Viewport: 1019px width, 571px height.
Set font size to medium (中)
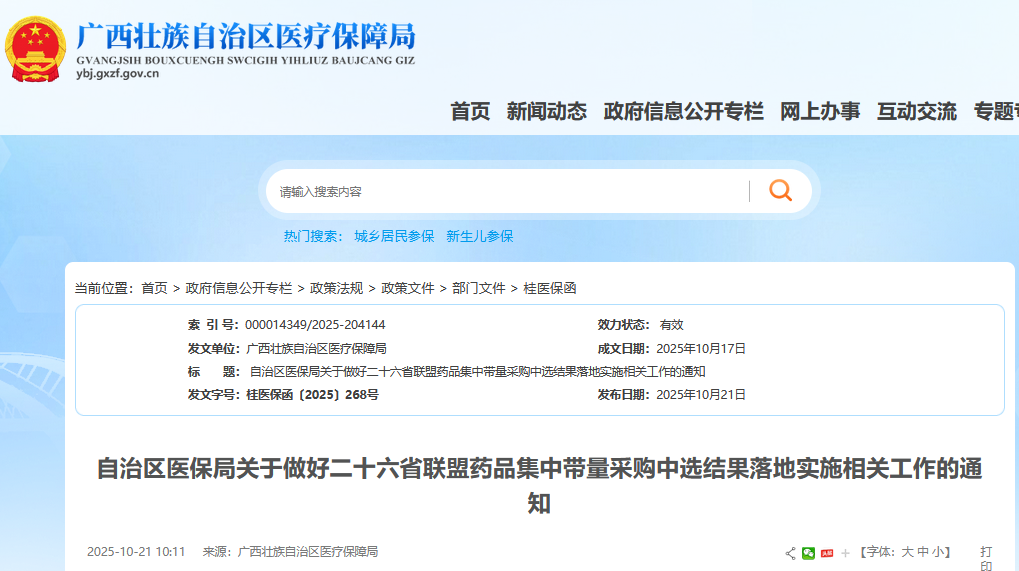point(924,552)
